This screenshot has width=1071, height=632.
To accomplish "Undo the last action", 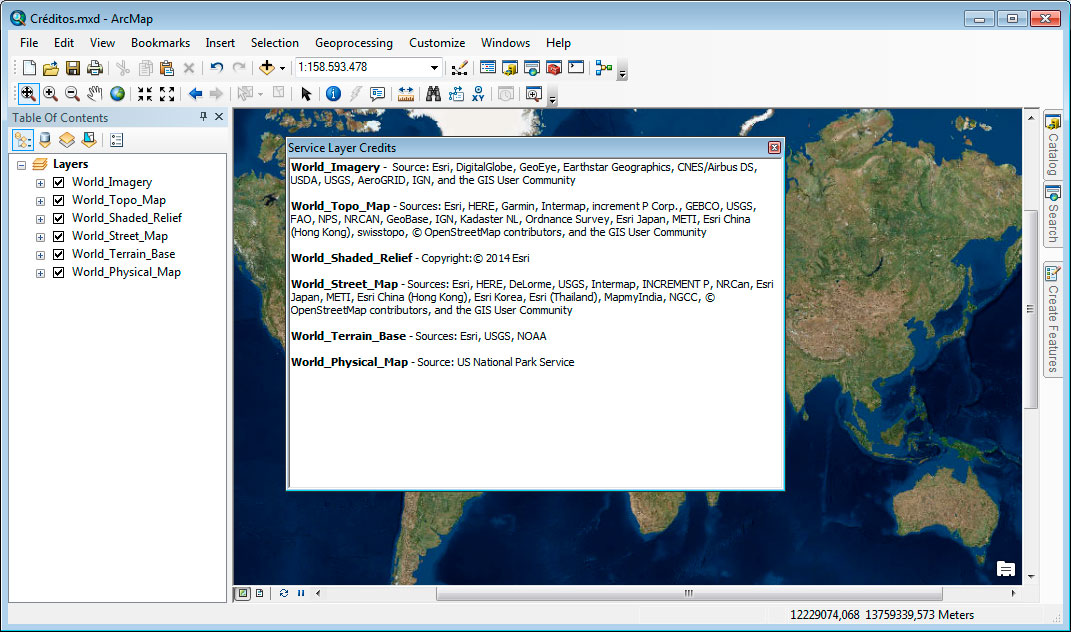I will click(217, 68).
